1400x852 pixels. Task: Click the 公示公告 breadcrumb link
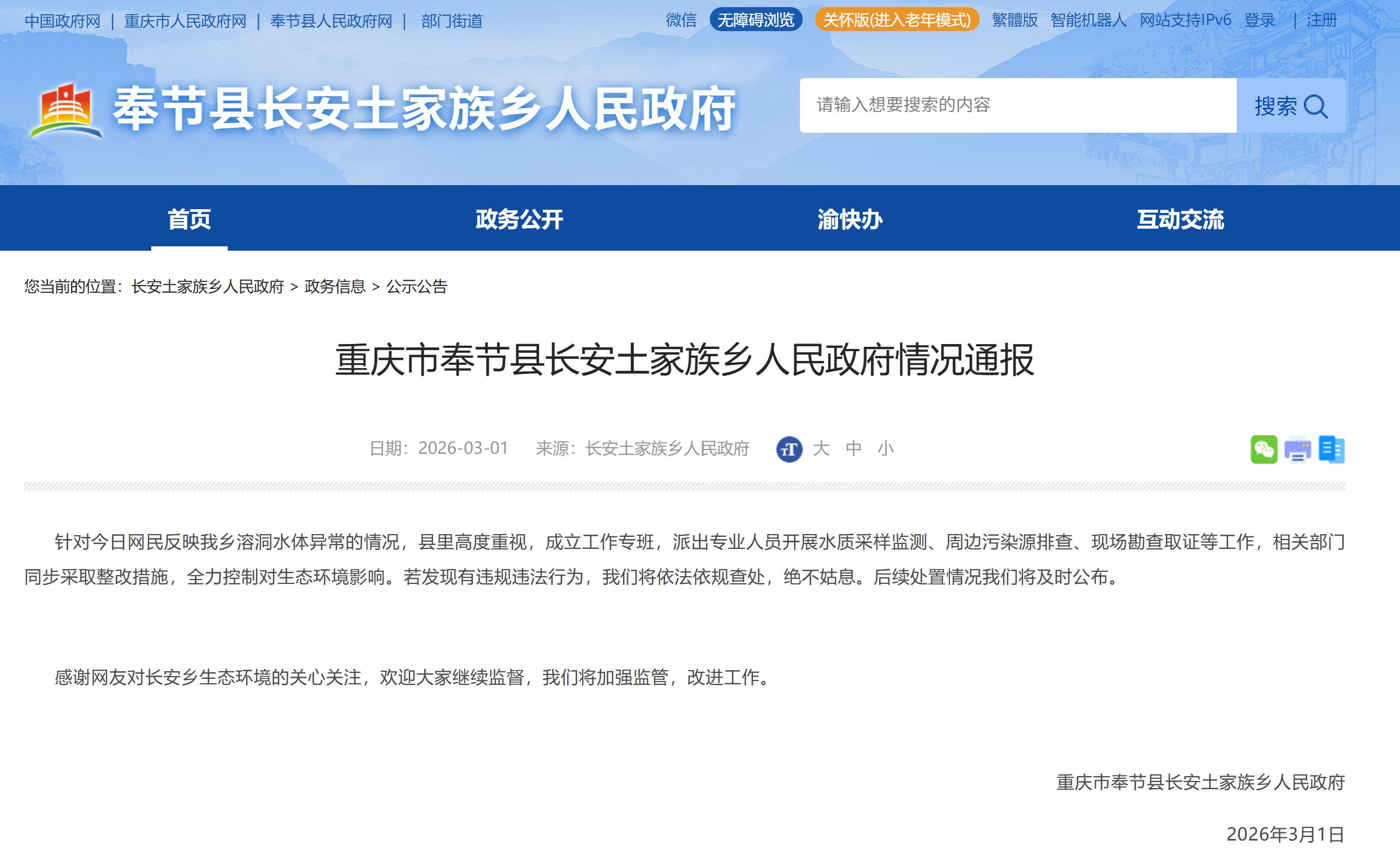tap(417, 287)
